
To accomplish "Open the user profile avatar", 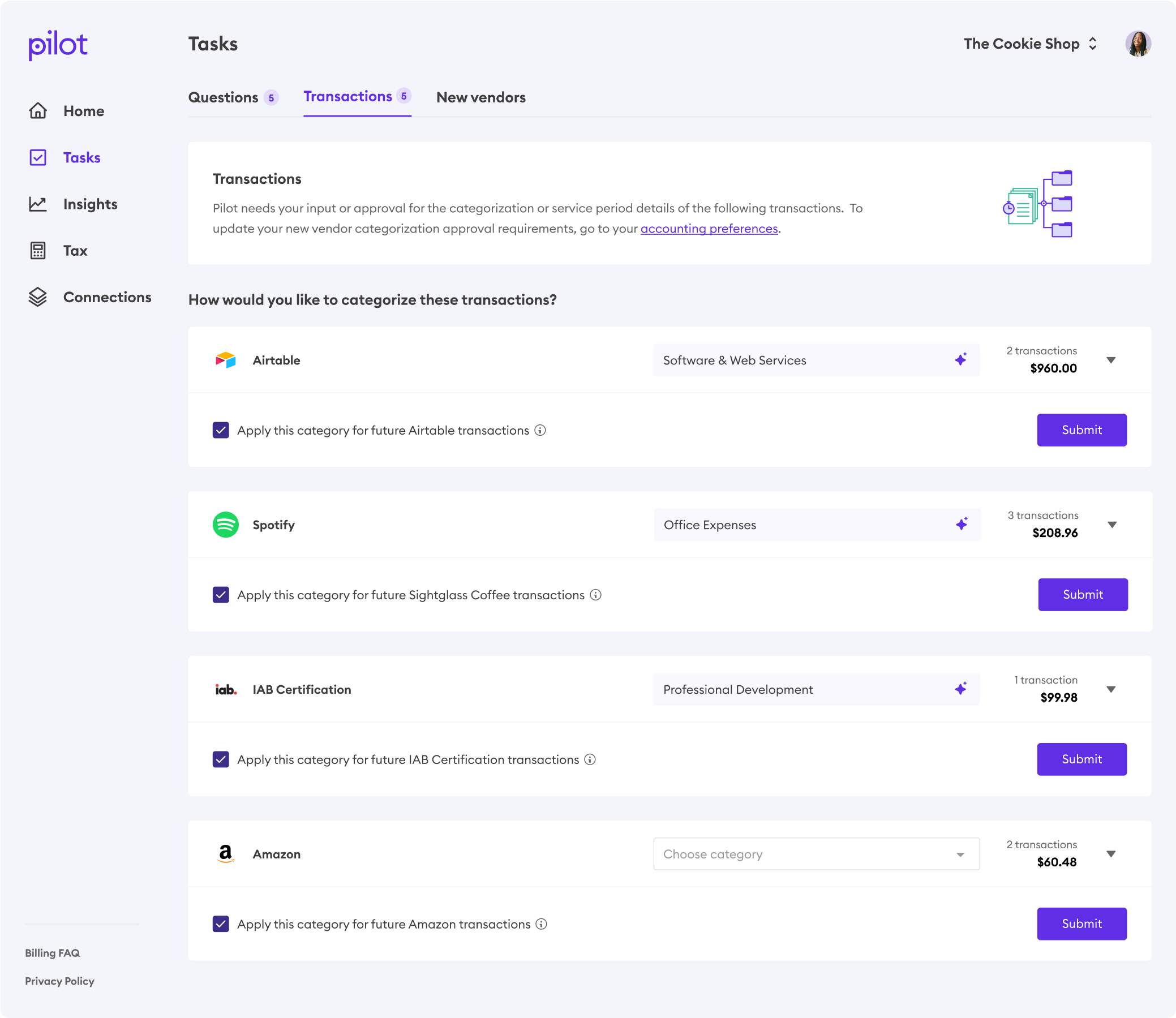I will pos(1138,44).
